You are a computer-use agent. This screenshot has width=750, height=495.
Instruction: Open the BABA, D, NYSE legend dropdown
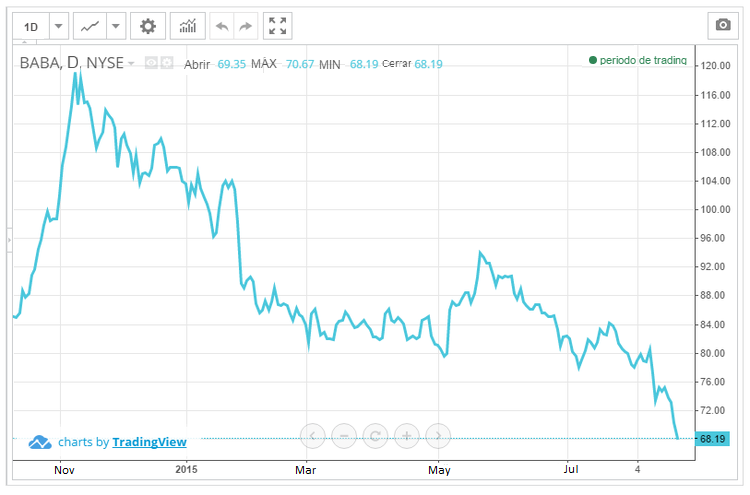131,63
